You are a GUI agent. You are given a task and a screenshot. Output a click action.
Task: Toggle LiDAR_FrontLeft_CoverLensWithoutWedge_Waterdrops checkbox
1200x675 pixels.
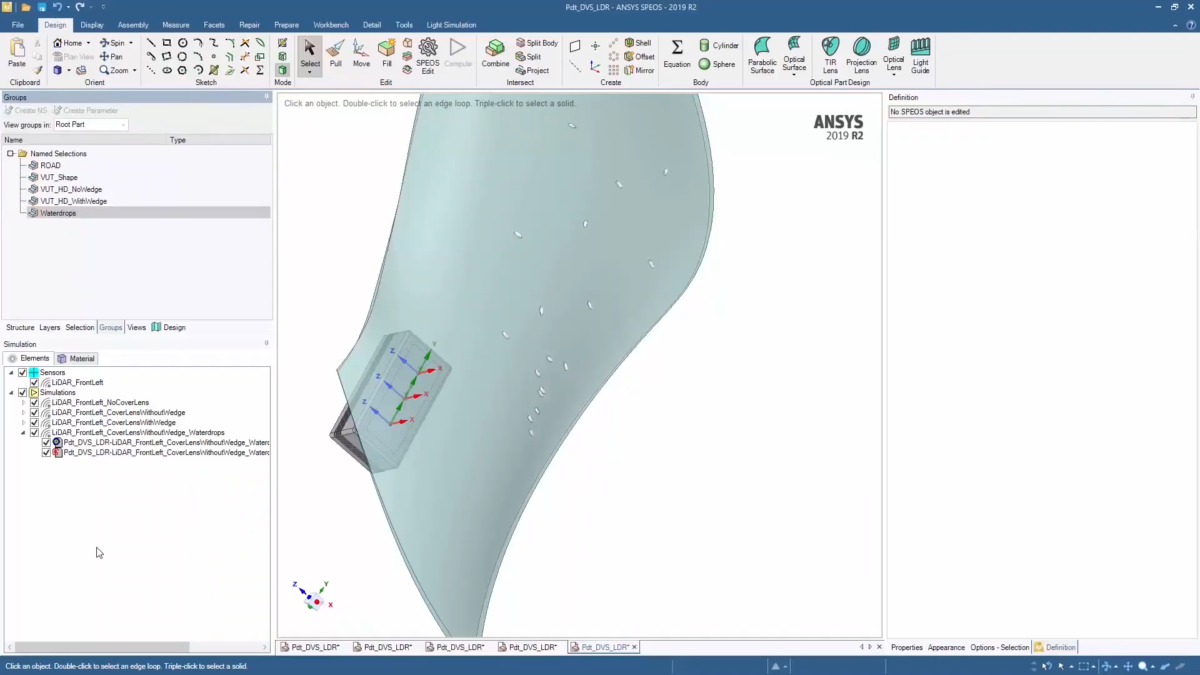tap(34, 432)
